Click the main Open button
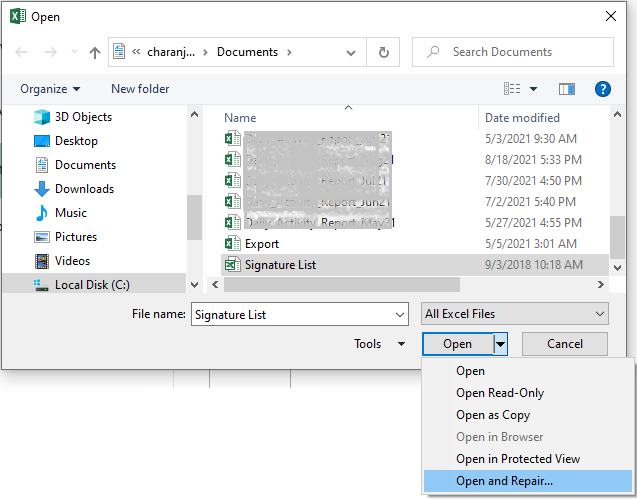Screen dimensions: 637x499 [457, 344]
